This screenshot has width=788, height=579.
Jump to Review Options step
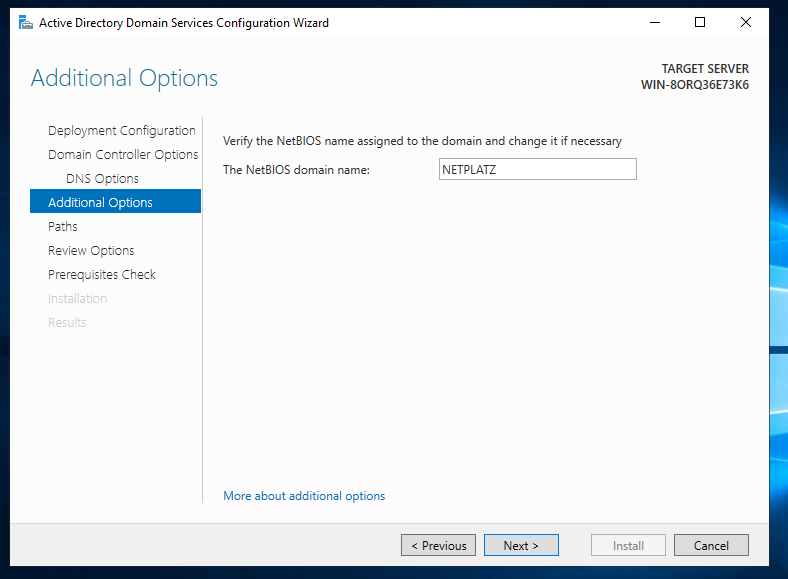(x=91, y=251)
